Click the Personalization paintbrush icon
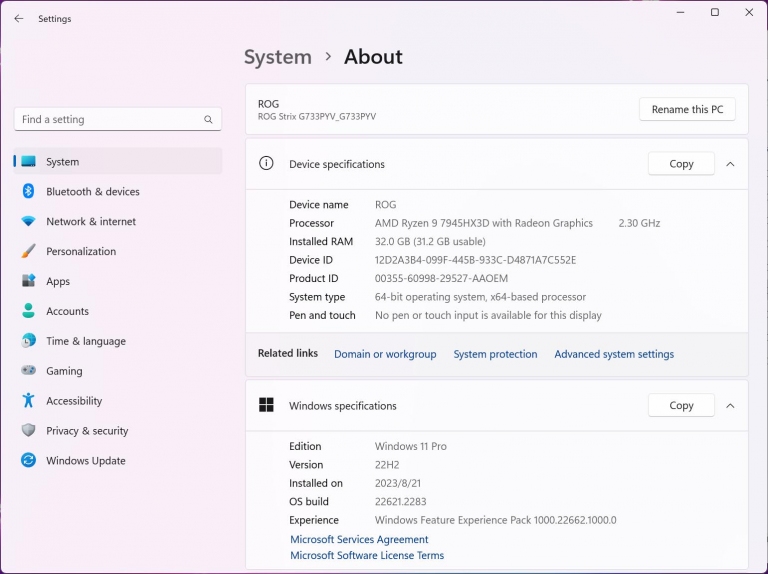 tap(28, 251)
